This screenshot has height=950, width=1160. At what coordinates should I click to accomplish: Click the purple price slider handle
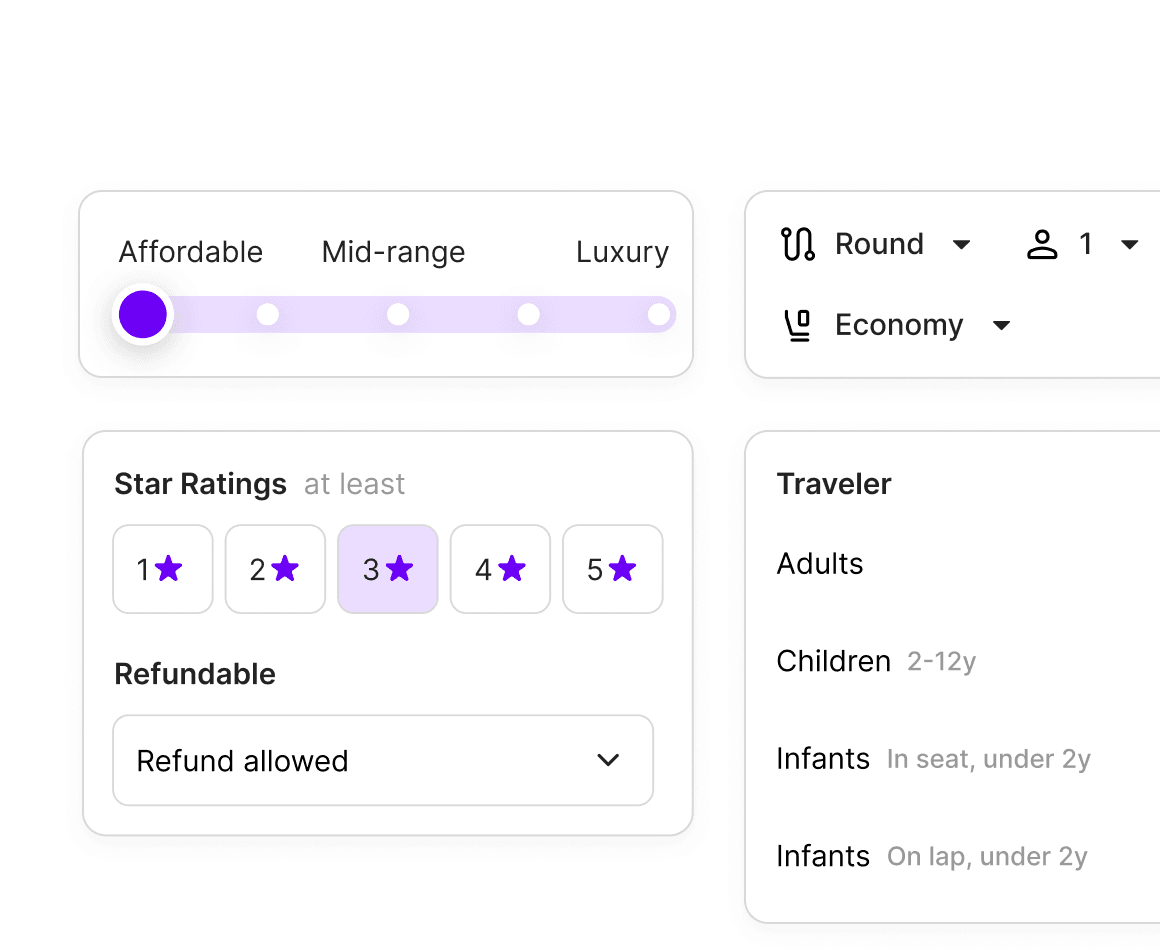(x=143, y=315)
